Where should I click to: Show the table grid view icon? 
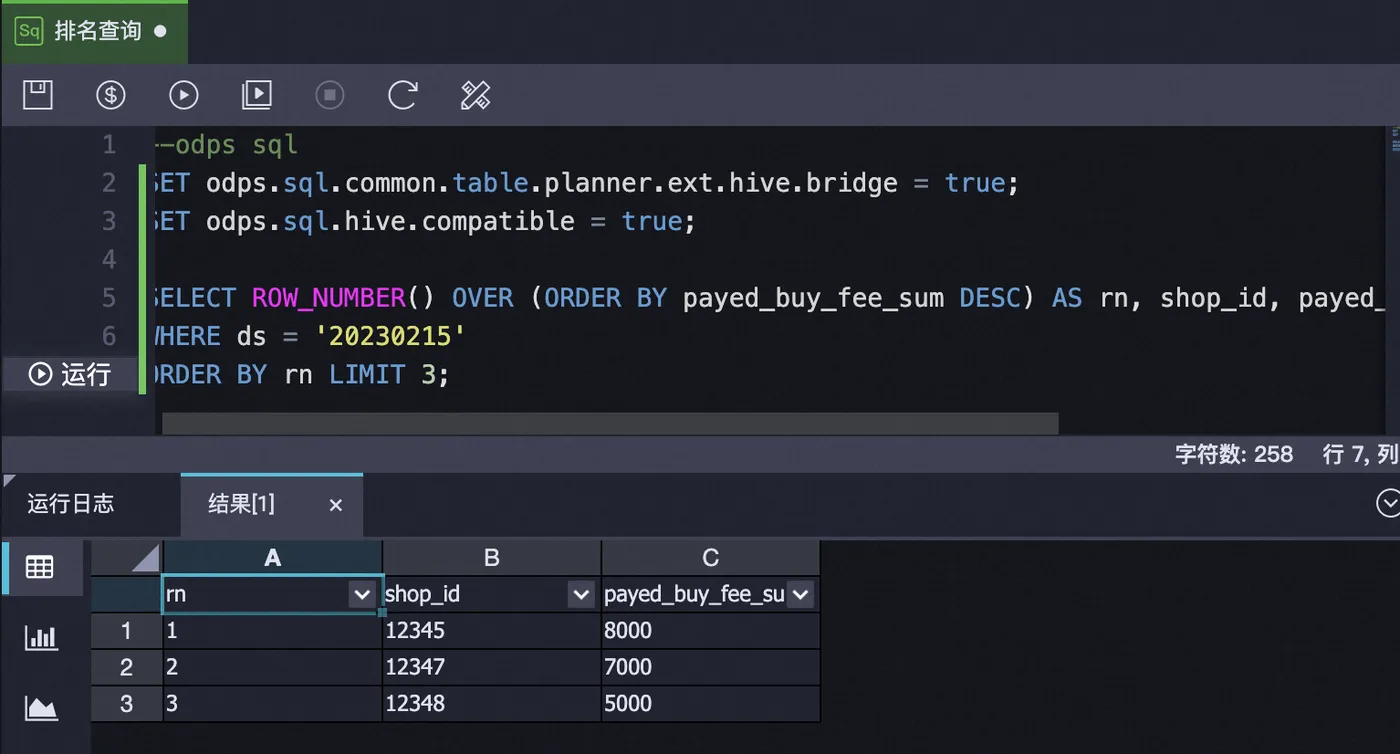pyautogui.click(x=40, y=567)
